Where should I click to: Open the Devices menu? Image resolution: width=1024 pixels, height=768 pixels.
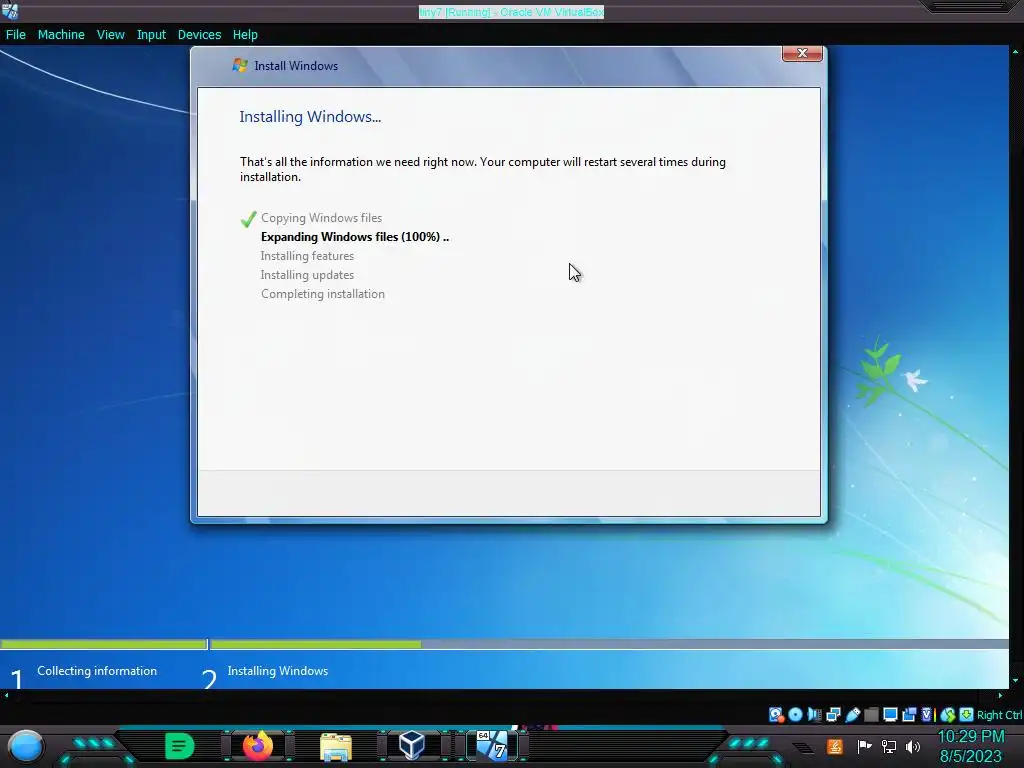point(199,35)
